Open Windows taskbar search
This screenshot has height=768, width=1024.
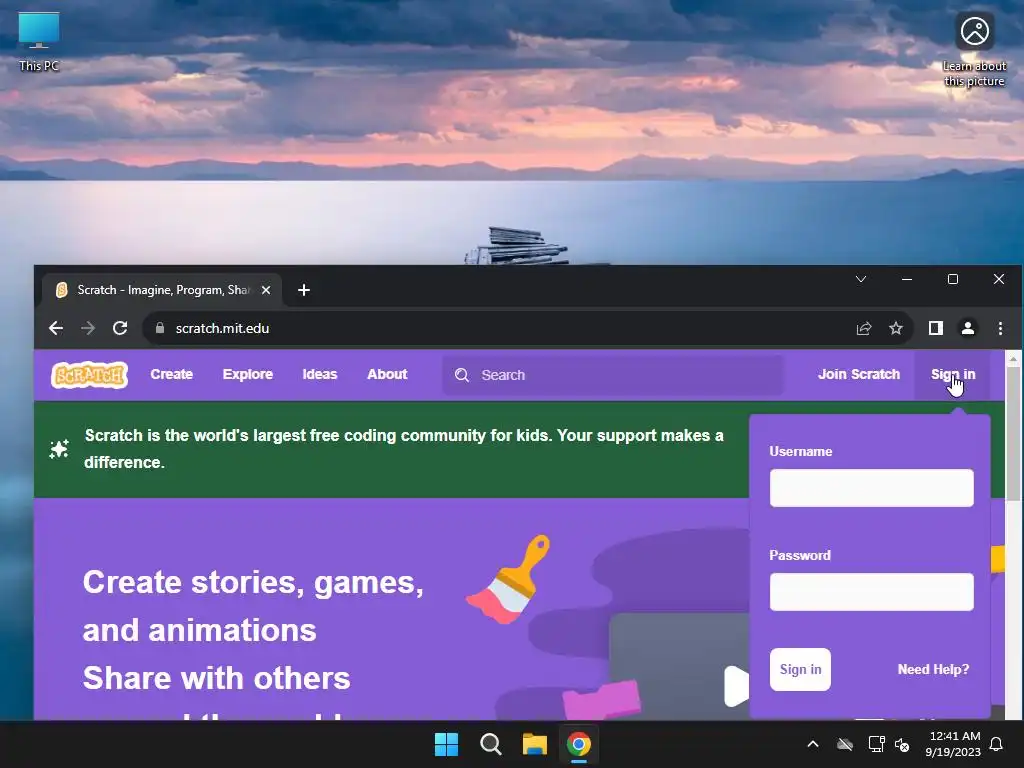coord(490,744)
